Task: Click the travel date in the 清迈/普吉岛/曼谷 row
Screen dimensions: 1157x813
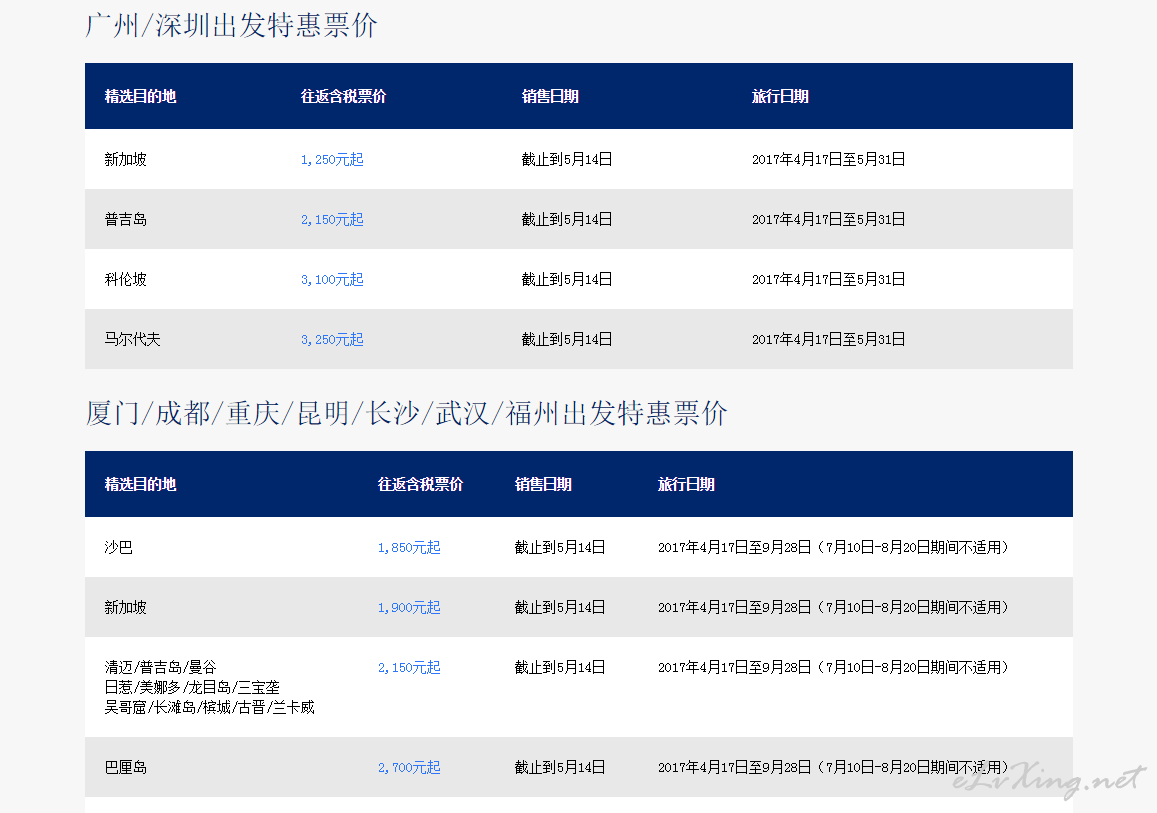Action: coord(833,668)
